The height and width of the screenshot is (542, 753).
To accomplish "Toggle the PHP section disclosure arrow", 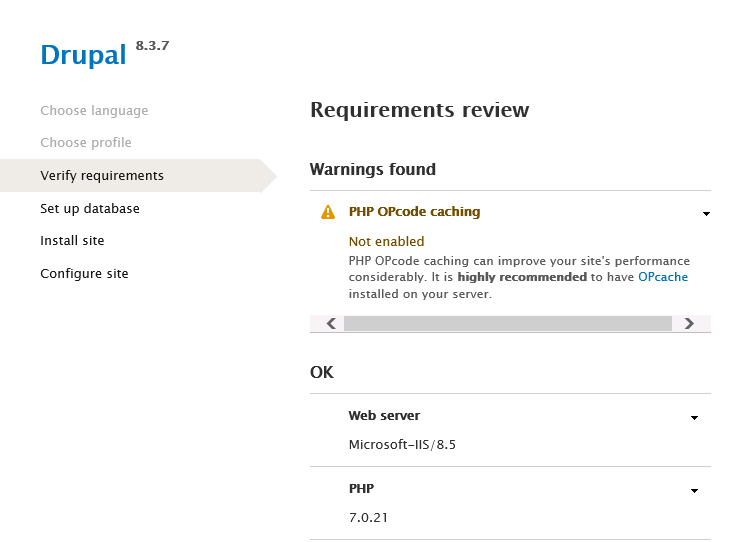I will pyautogui.click(x=694, y=491).
